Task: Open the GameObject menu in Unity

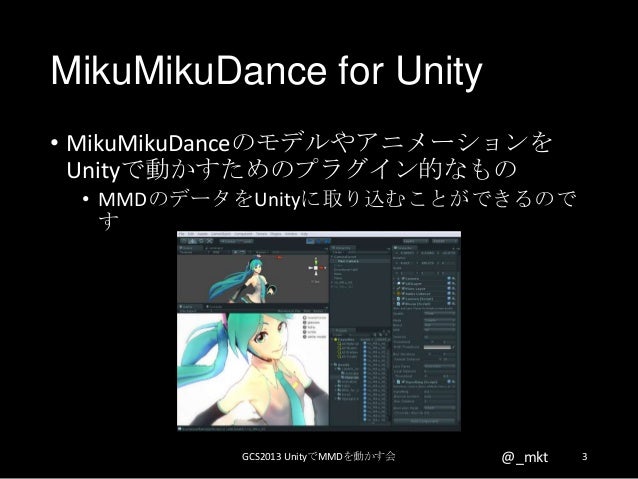Action: [x=221, y=234]
